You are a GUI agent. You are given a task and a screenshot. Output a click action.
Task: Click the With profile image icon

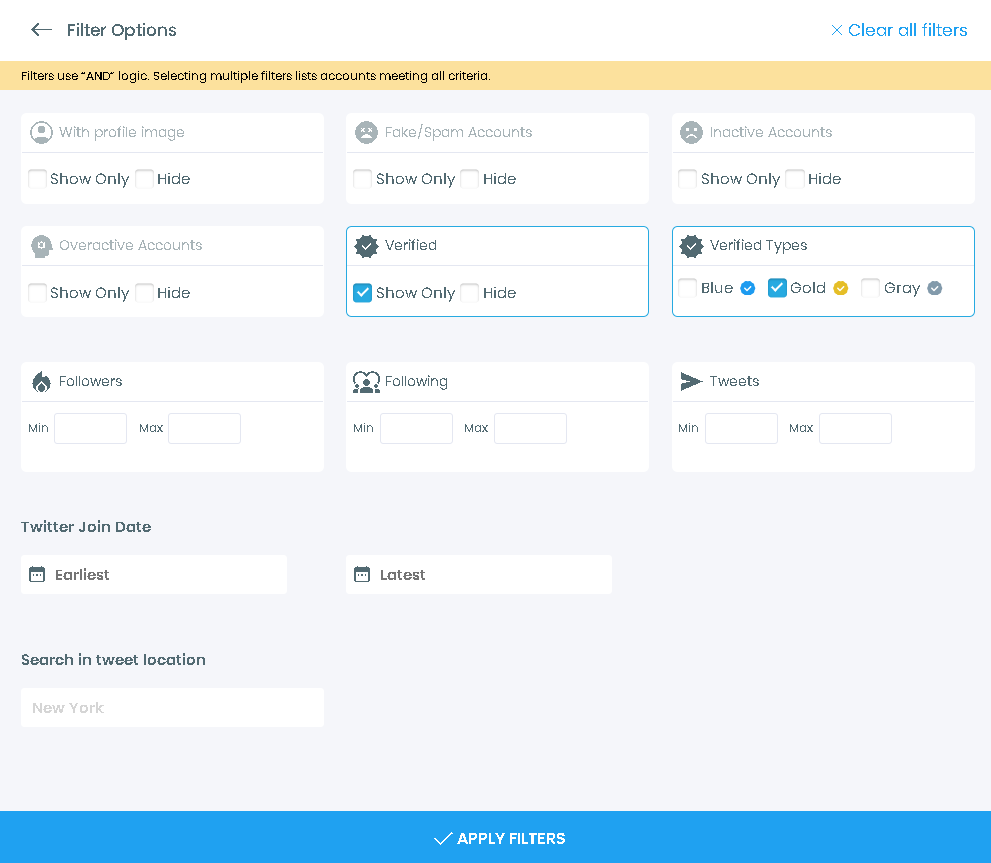coord(41,132)
